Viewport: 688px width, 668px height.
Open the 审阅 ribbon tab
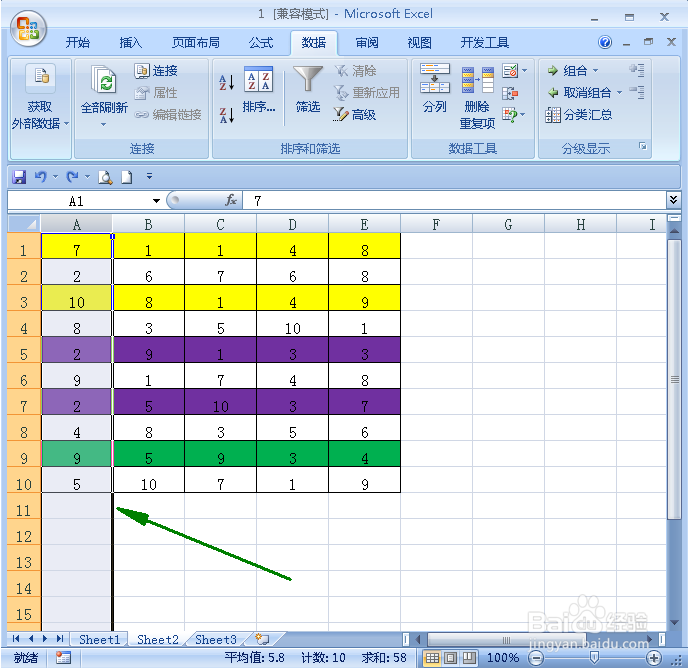point(367,43)
